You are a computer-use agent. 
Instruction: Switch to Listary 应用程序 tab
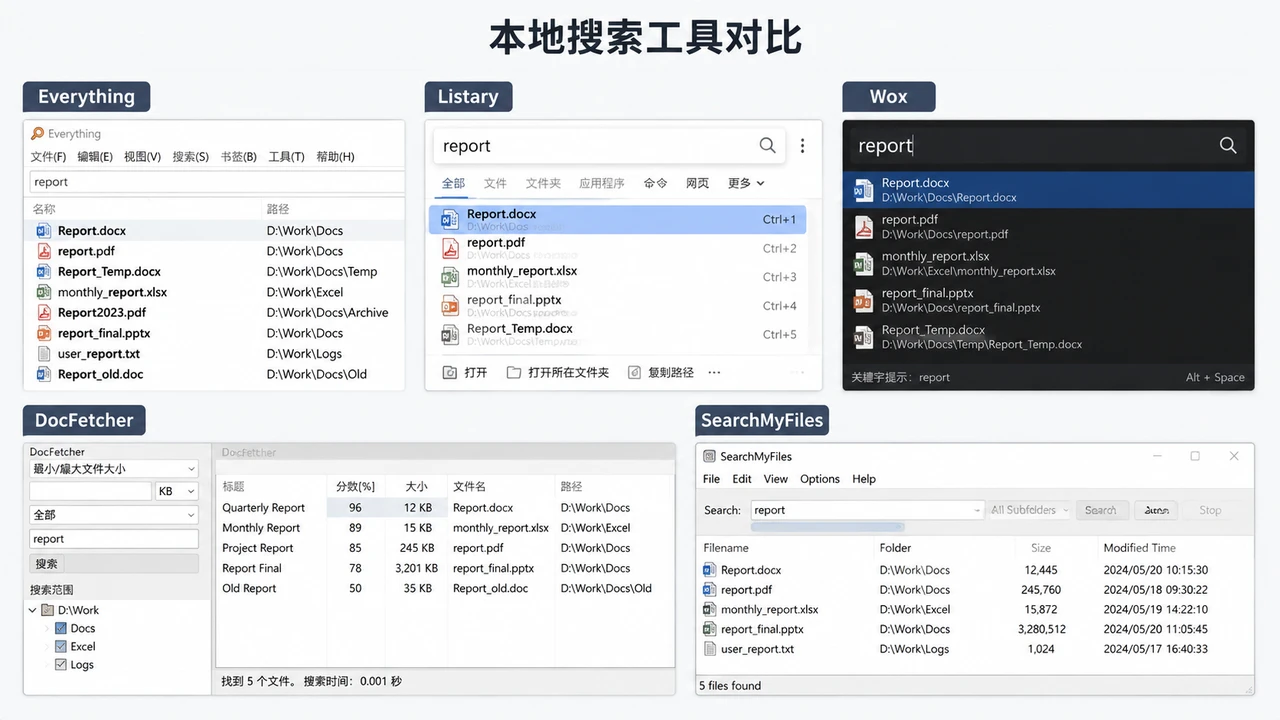pos(602,183)
